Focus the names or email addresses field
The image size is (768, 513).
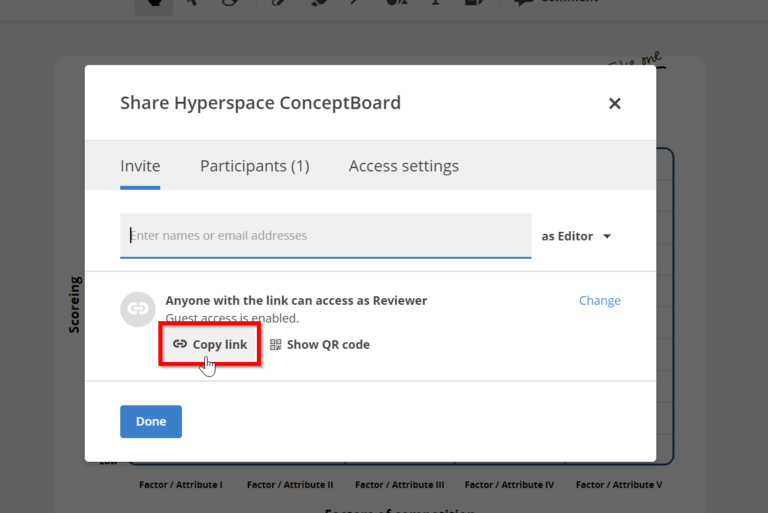[x=325, y=236]
